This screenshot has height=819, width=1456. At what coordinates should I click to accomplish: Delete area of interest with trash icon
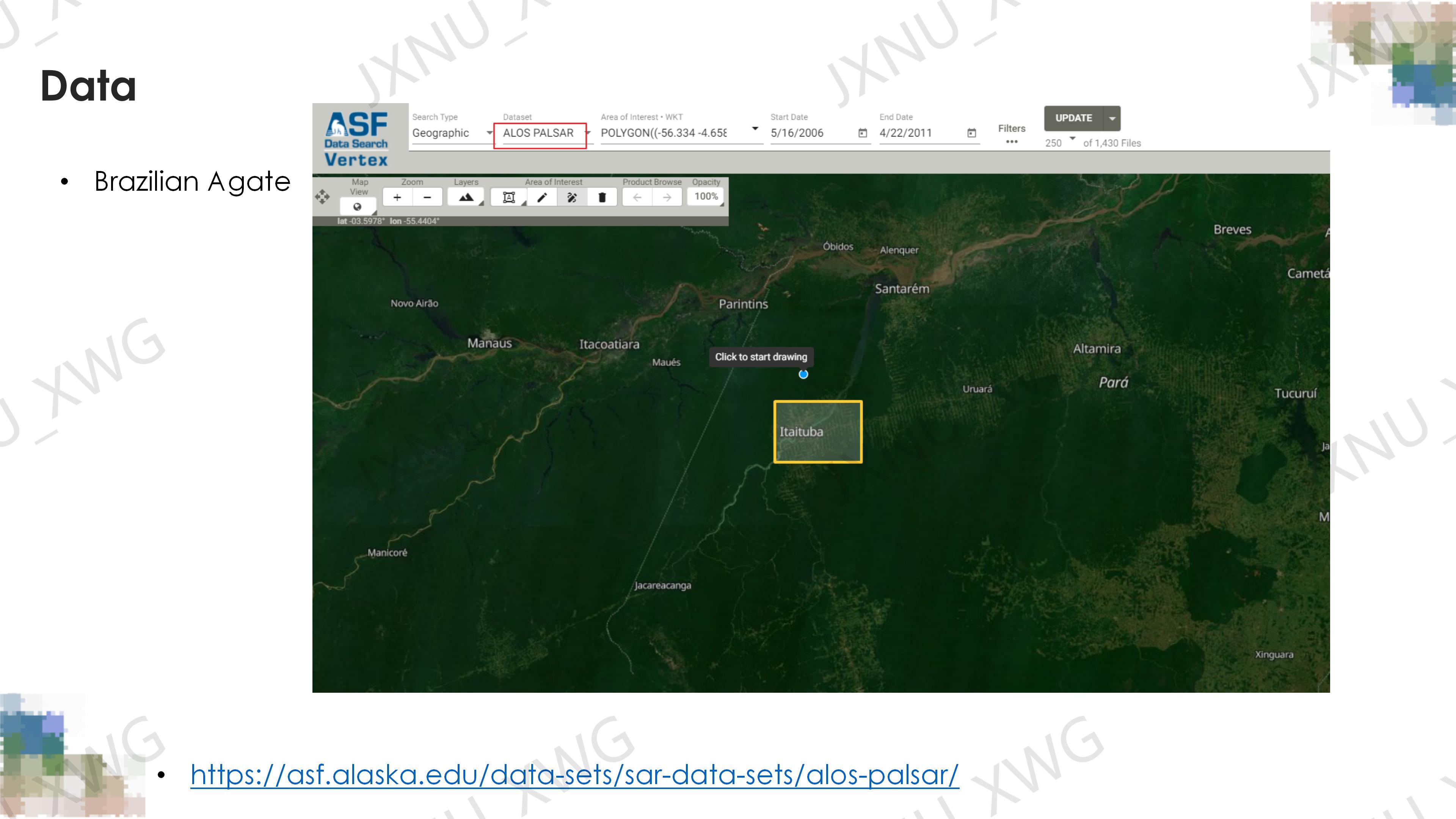pos(602,197)
